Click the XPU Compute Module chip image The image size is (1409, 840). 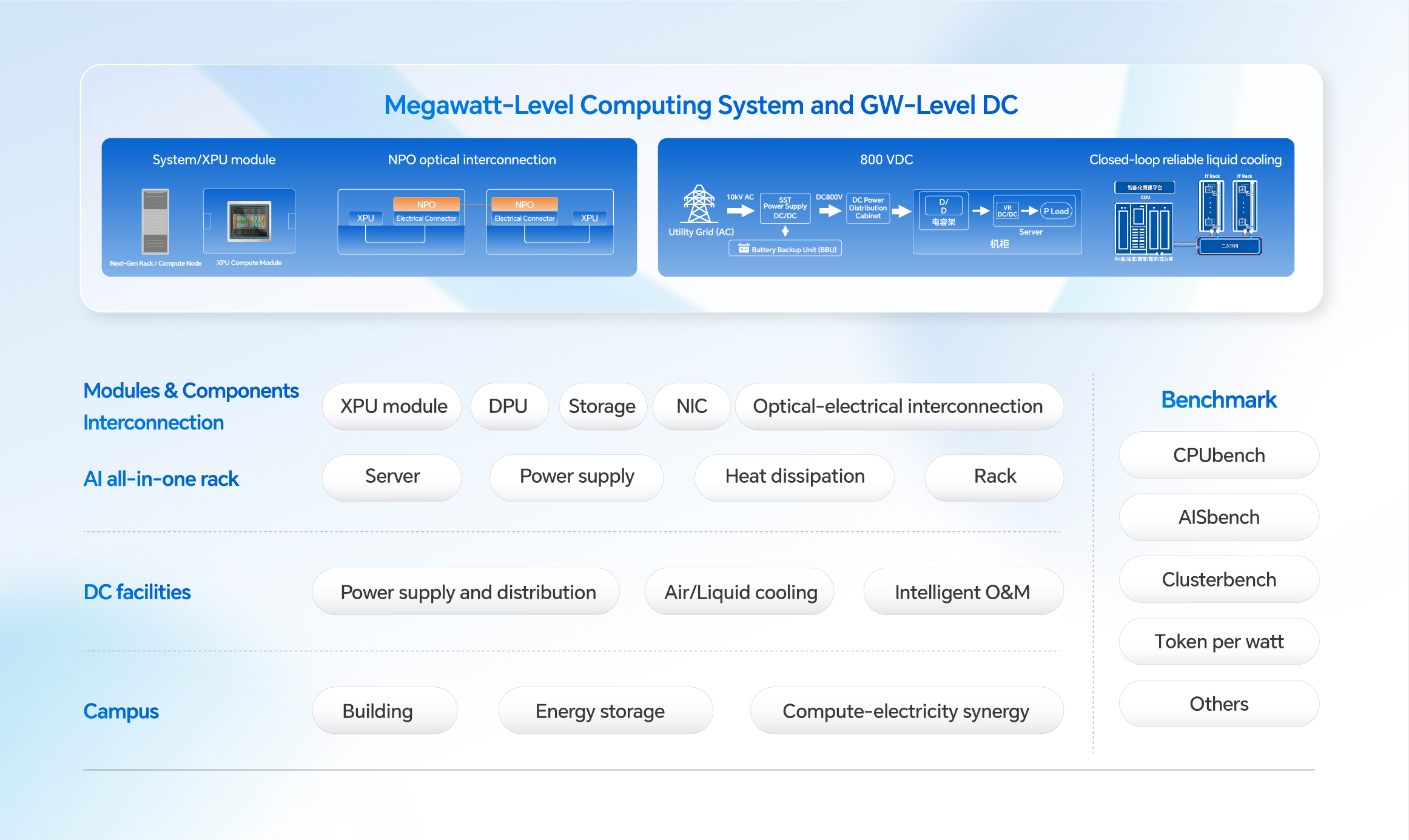coord(249,221)
